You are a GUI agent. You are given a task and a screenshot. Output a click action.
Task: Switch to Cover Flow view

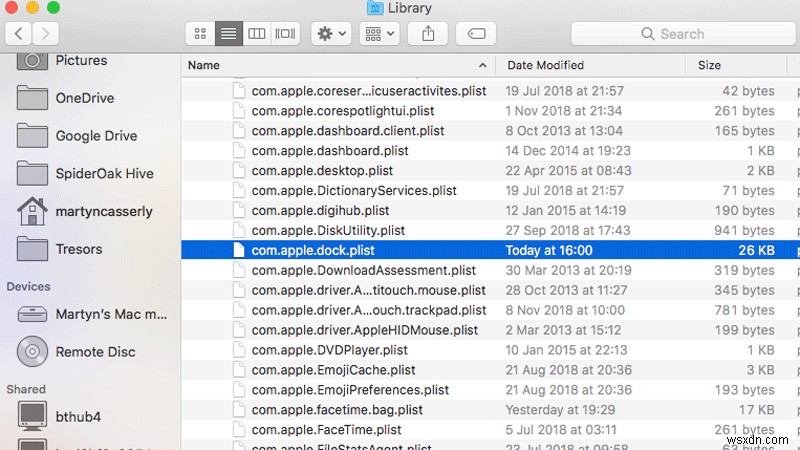pos(285,34)
